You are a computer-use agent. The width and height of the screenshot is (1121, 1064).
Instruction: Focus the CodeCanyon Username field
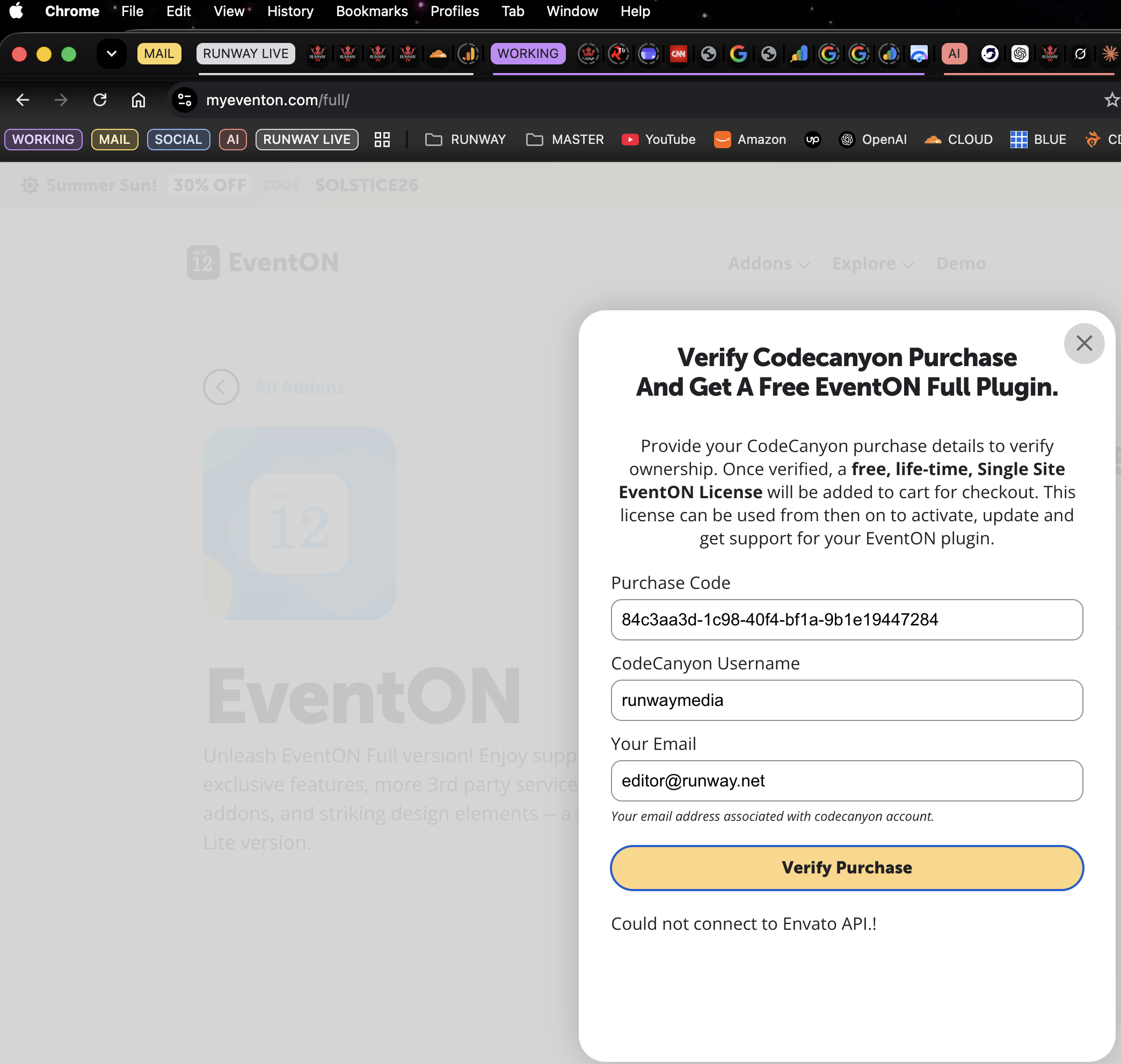(x=847, y=701)
